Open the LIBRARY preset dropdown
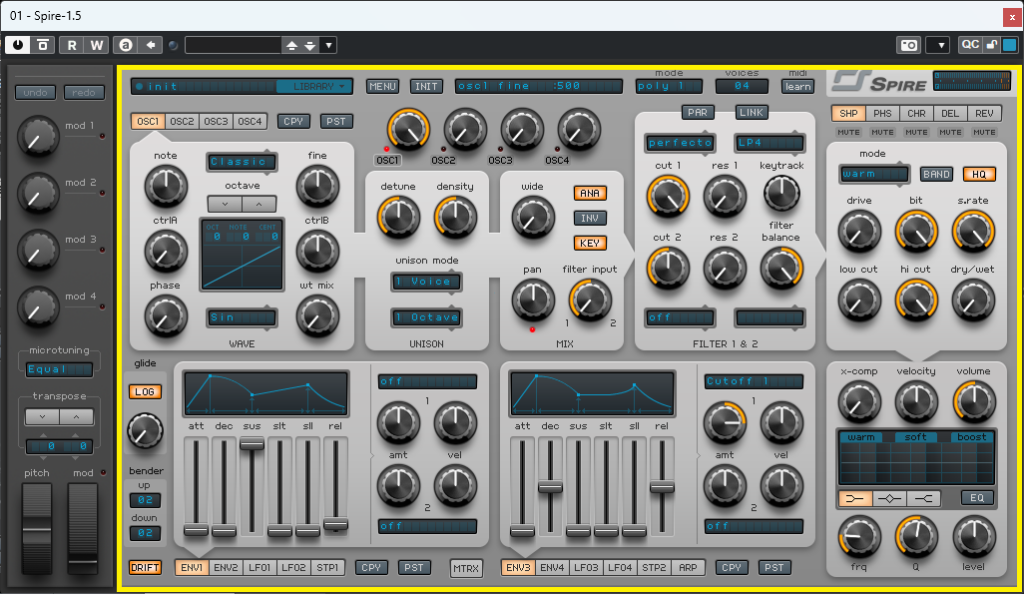The image size is (1024, 598). tap(314, 86)
